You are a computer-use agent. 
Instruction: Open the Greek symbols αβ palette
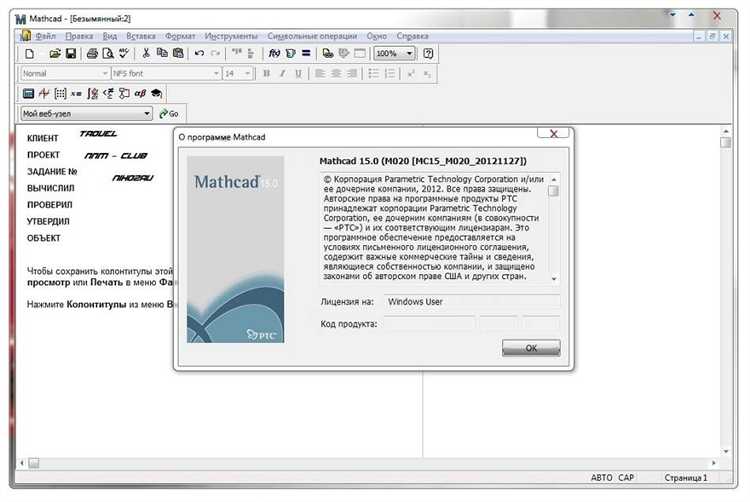point(140,93)
